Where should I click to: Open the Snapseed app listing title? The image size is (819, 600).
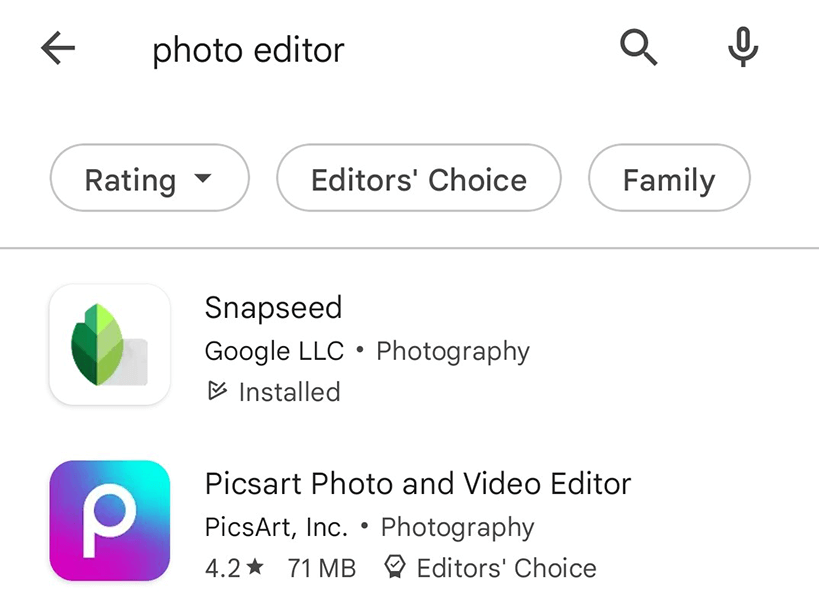pyautogui.click(x=273, y=308)
